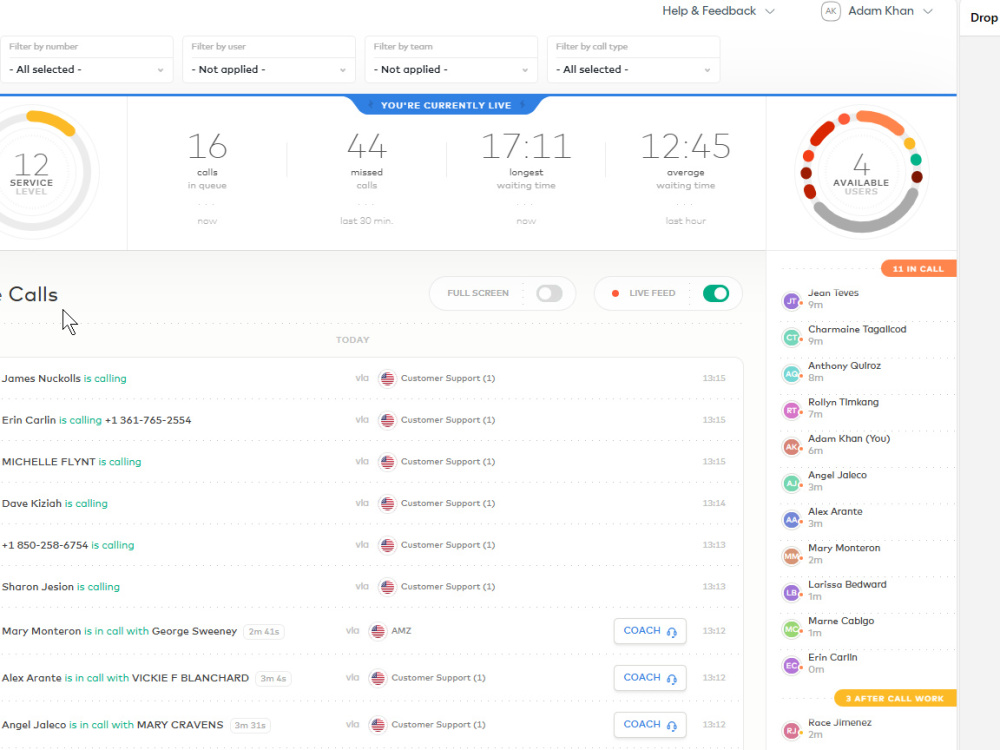This screenshot has width=1000, height=750.
Task: Turn off the Live Feed toggle
Action: pos(716,293)
